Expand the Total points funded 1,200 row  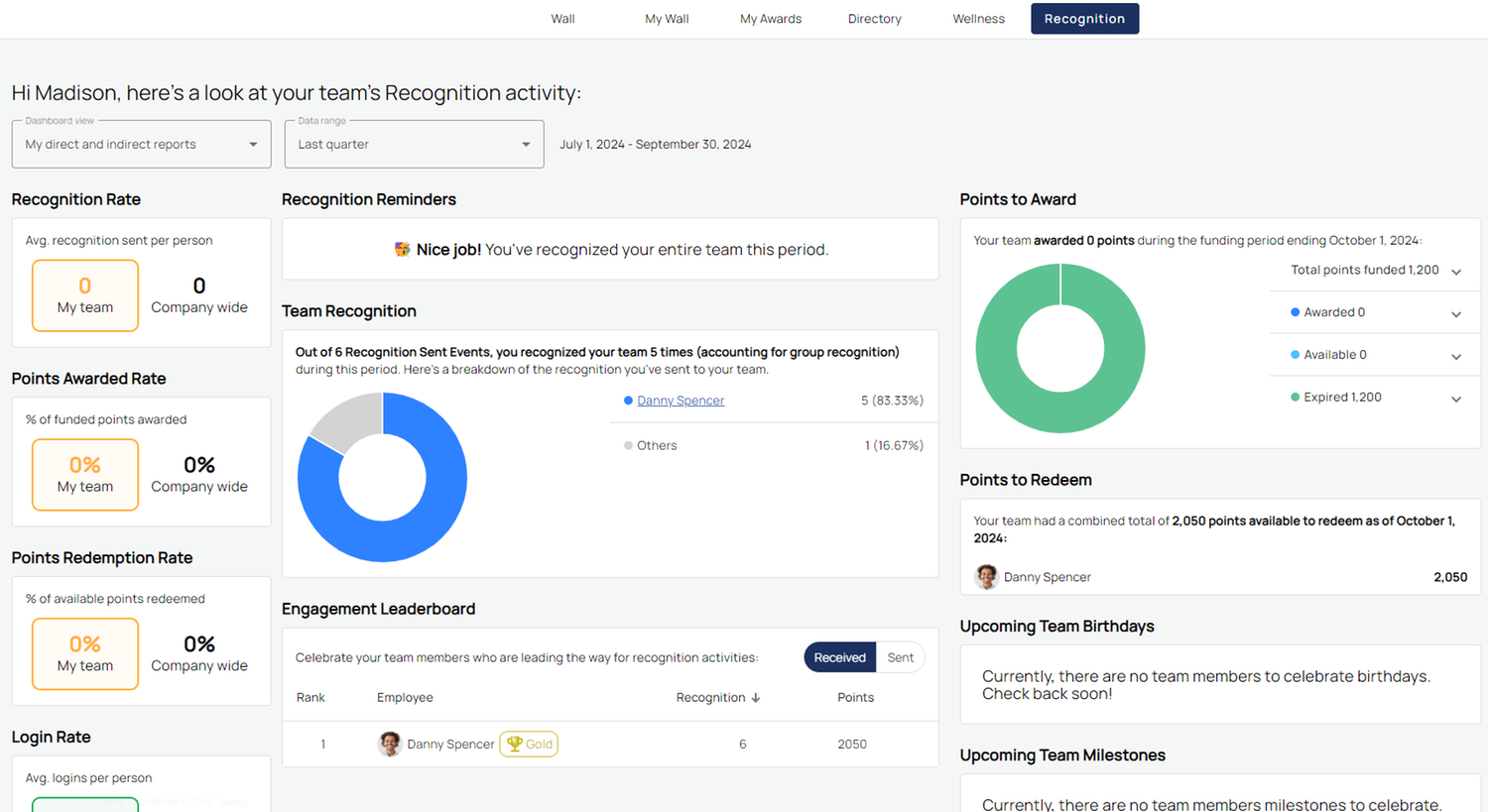tap(1456, 270)
